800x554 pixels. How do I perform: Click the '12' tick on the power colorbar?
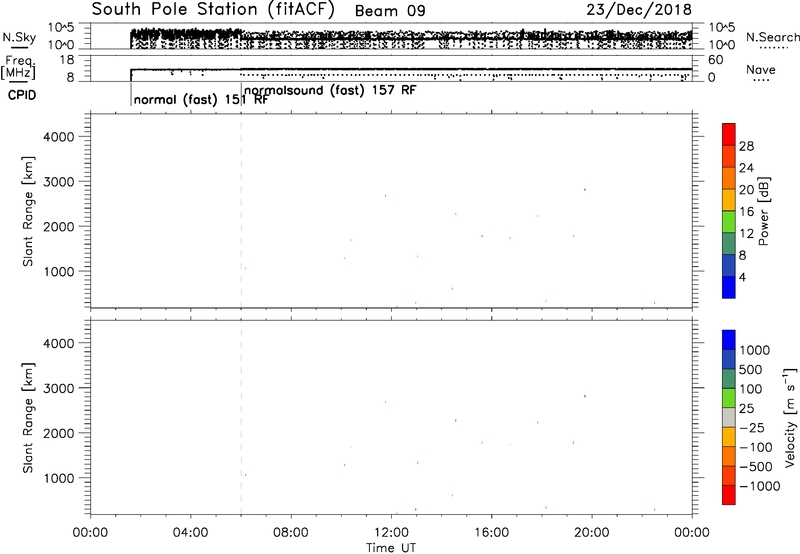coord(746,234)
